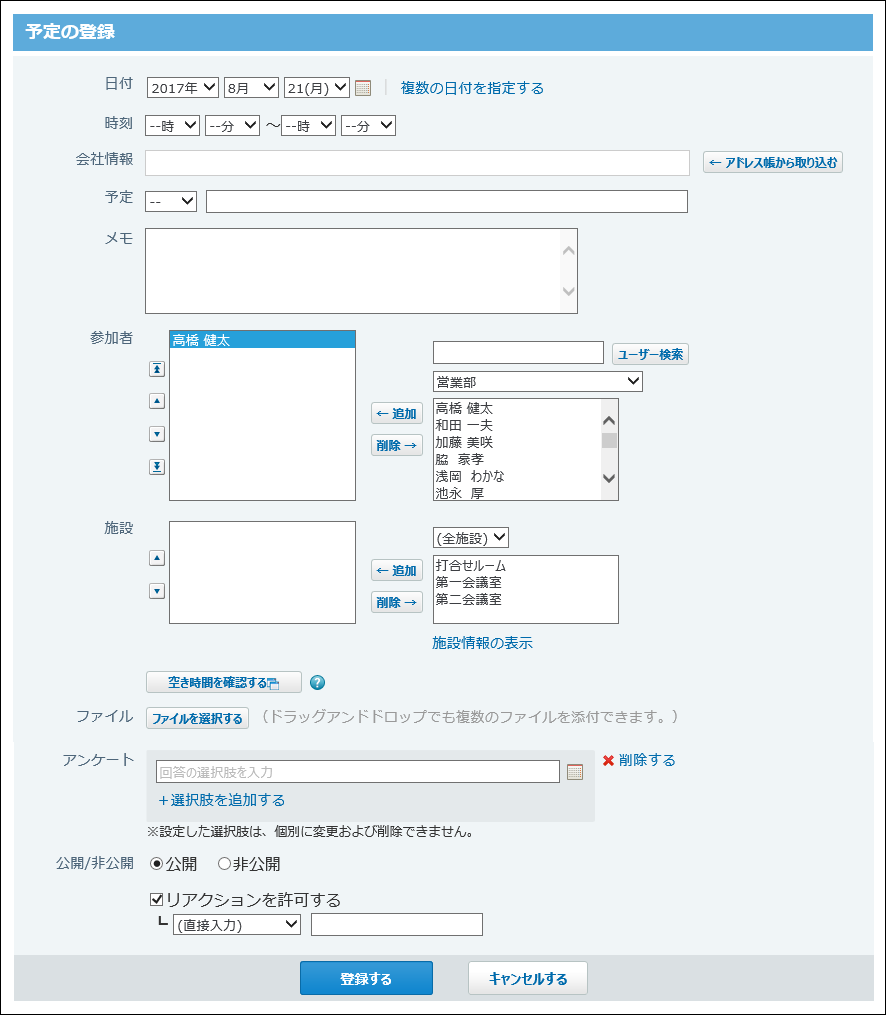Click ファイルを選択する button
This screenshot has width=886, height=1015.
[x=197, y=718]
